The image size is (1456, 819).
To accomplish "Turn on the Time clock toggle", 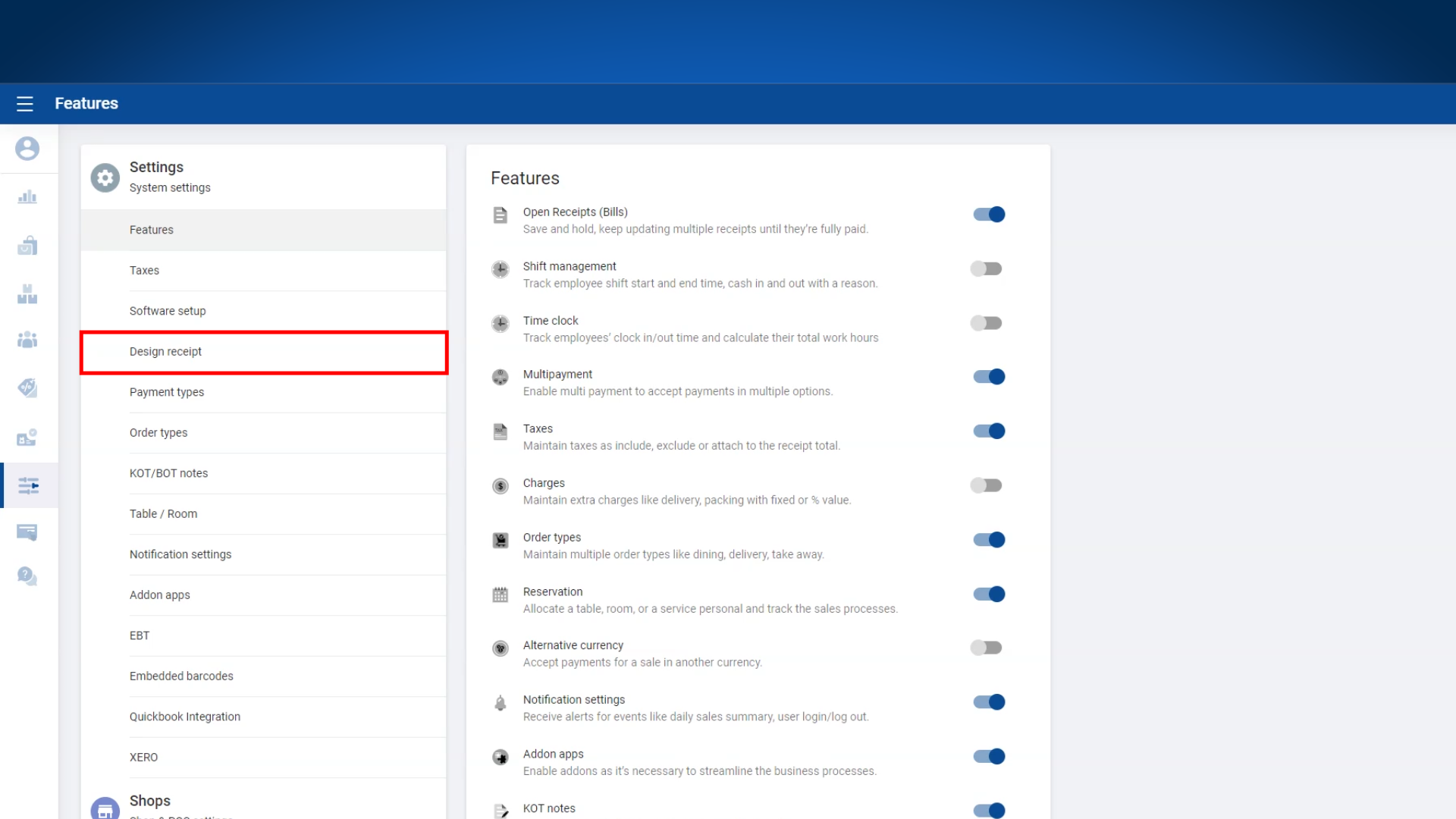I will pos(987,324).
